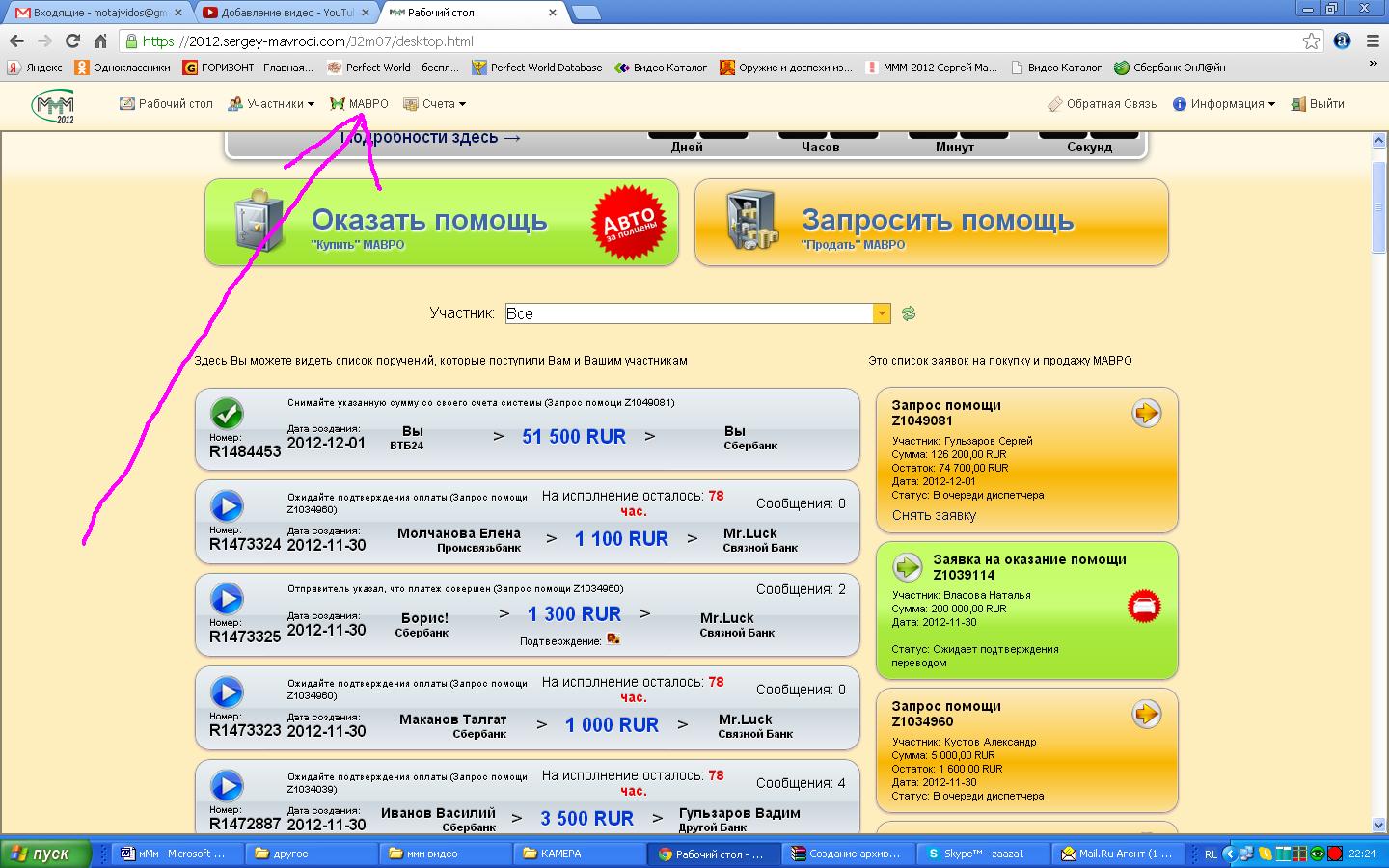This screenshot has width=1389, height=868.
Task: Click Снять заявку link on request Z1049081
Action: (x=934, y=515)
